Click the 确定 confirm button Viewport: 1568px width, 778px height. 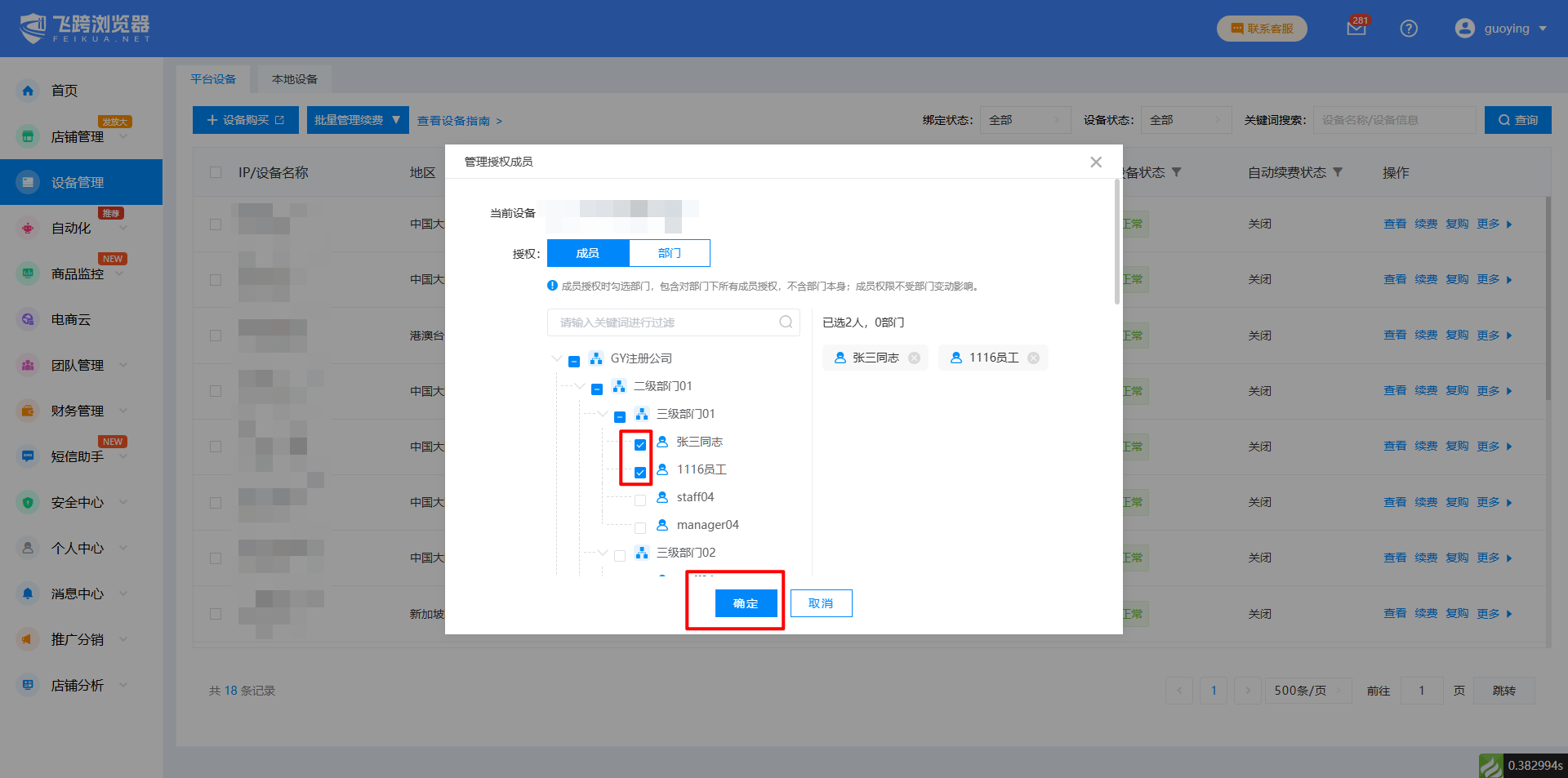click(746, 603)
